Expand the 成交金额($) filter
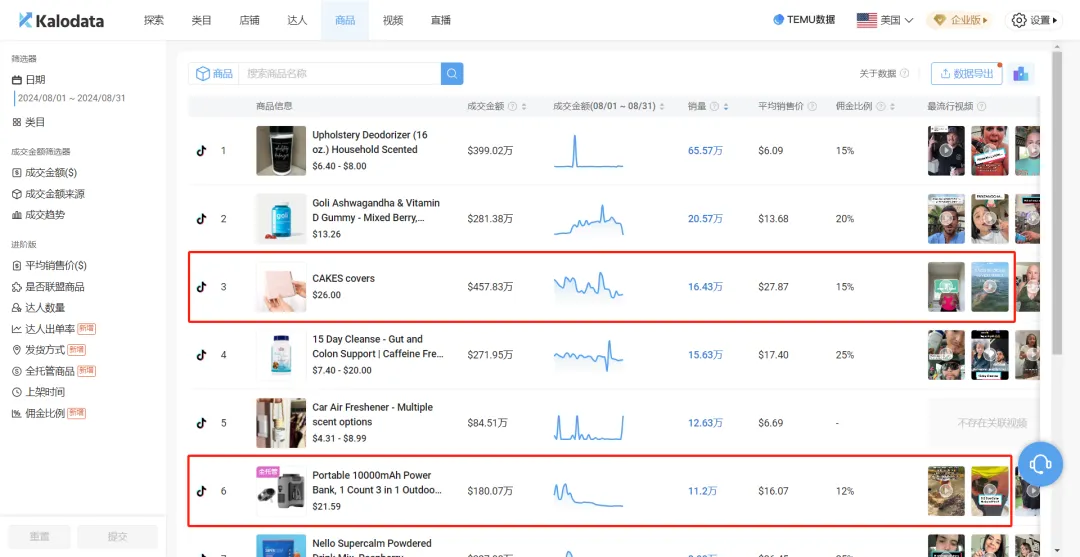 [x=45, y=173]
